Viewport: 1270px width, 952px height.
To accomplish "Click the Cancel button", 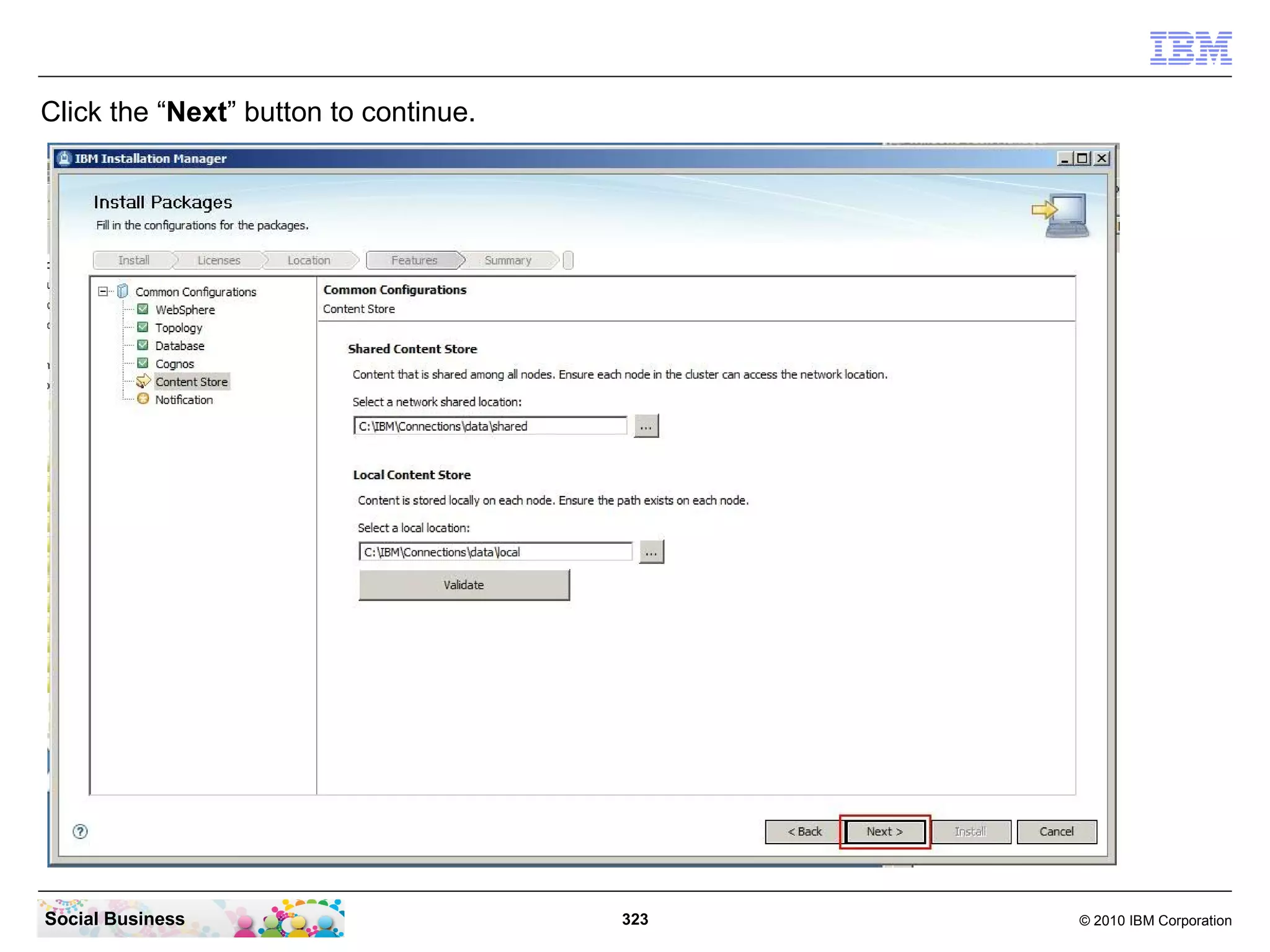I will tap(1057, 832).
